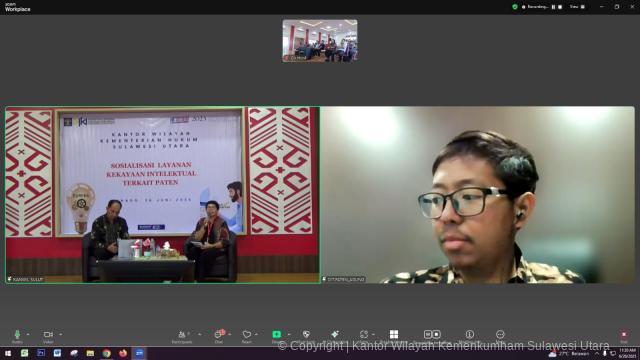Minimize the Zoom meeting window
Screen dimensions: 640x360
[x=602, y=7]
